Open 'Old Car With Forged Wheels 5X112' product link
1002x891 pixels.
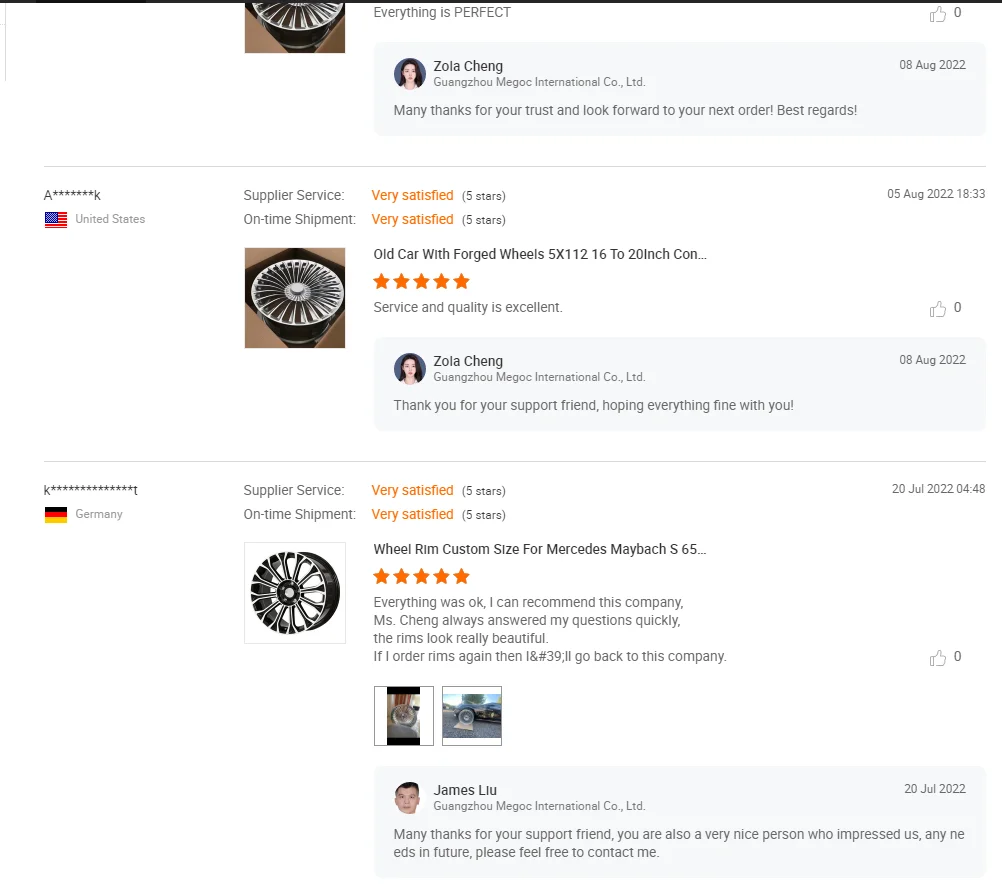[540, 255]
